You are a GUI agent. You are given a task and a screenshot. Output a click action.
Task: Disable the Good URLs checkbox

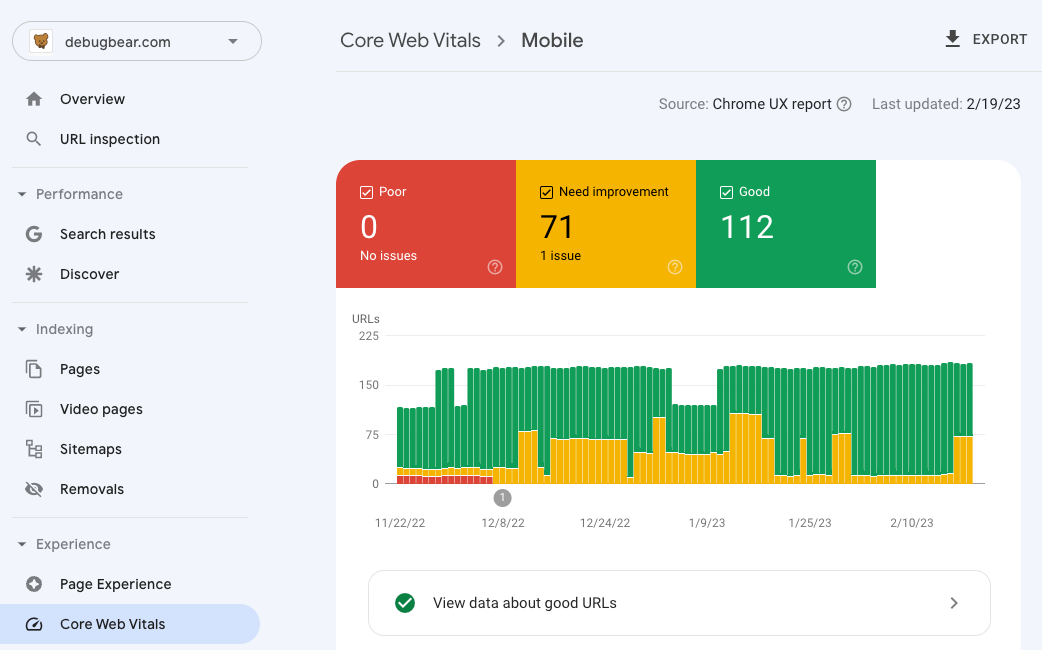coord(727,191)
